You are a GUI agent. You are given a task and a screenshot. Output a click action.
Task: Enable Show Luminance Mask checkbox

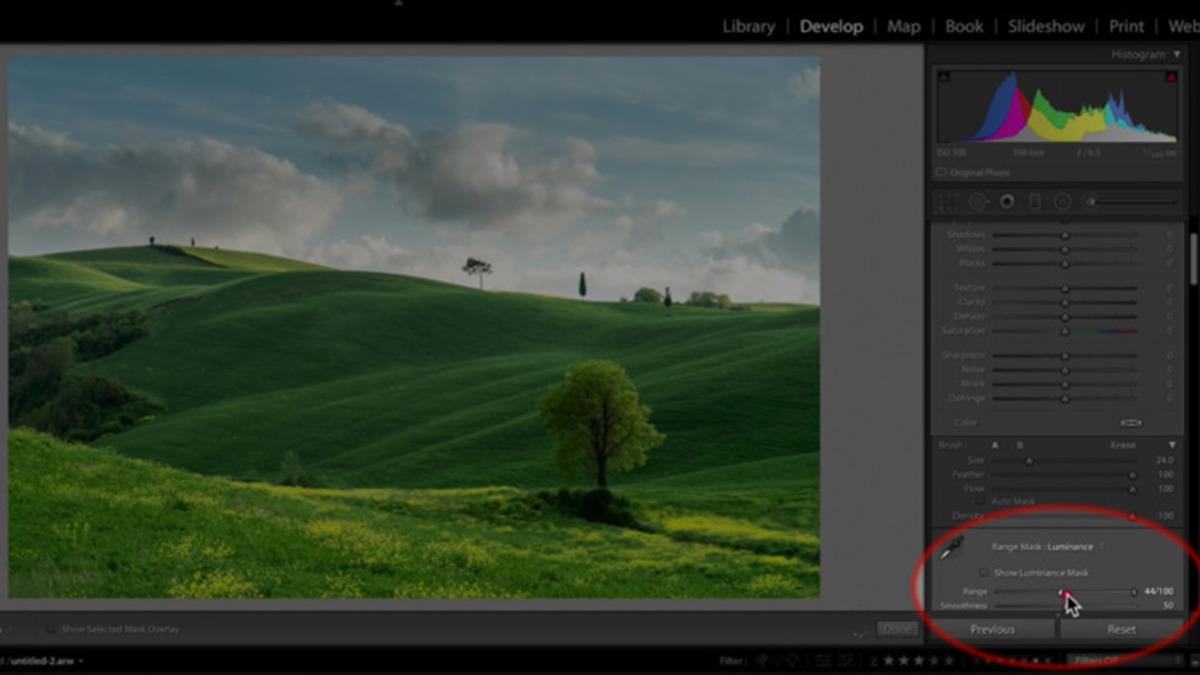[984, 573]
